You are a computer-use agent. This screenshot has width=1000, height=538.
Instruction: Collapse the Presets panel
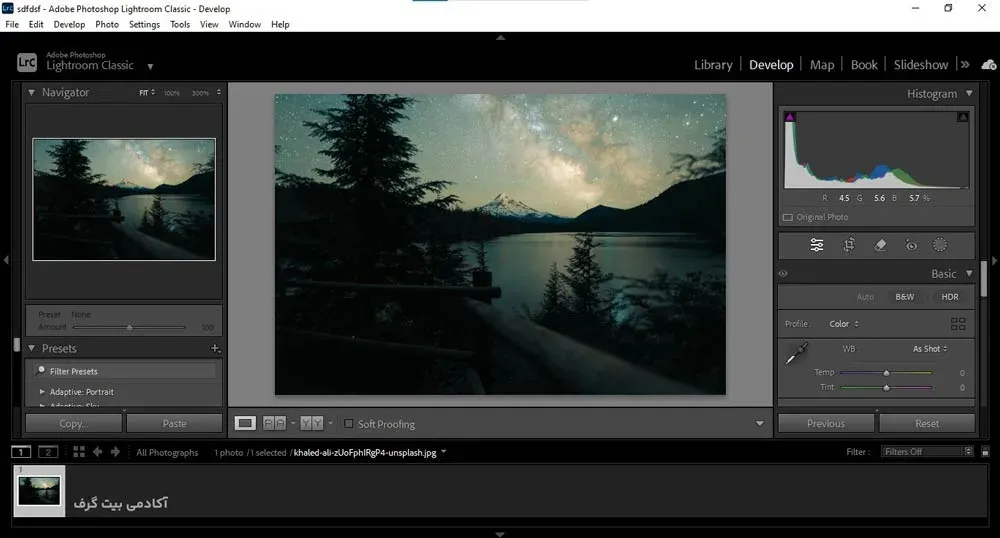[31, 348]
